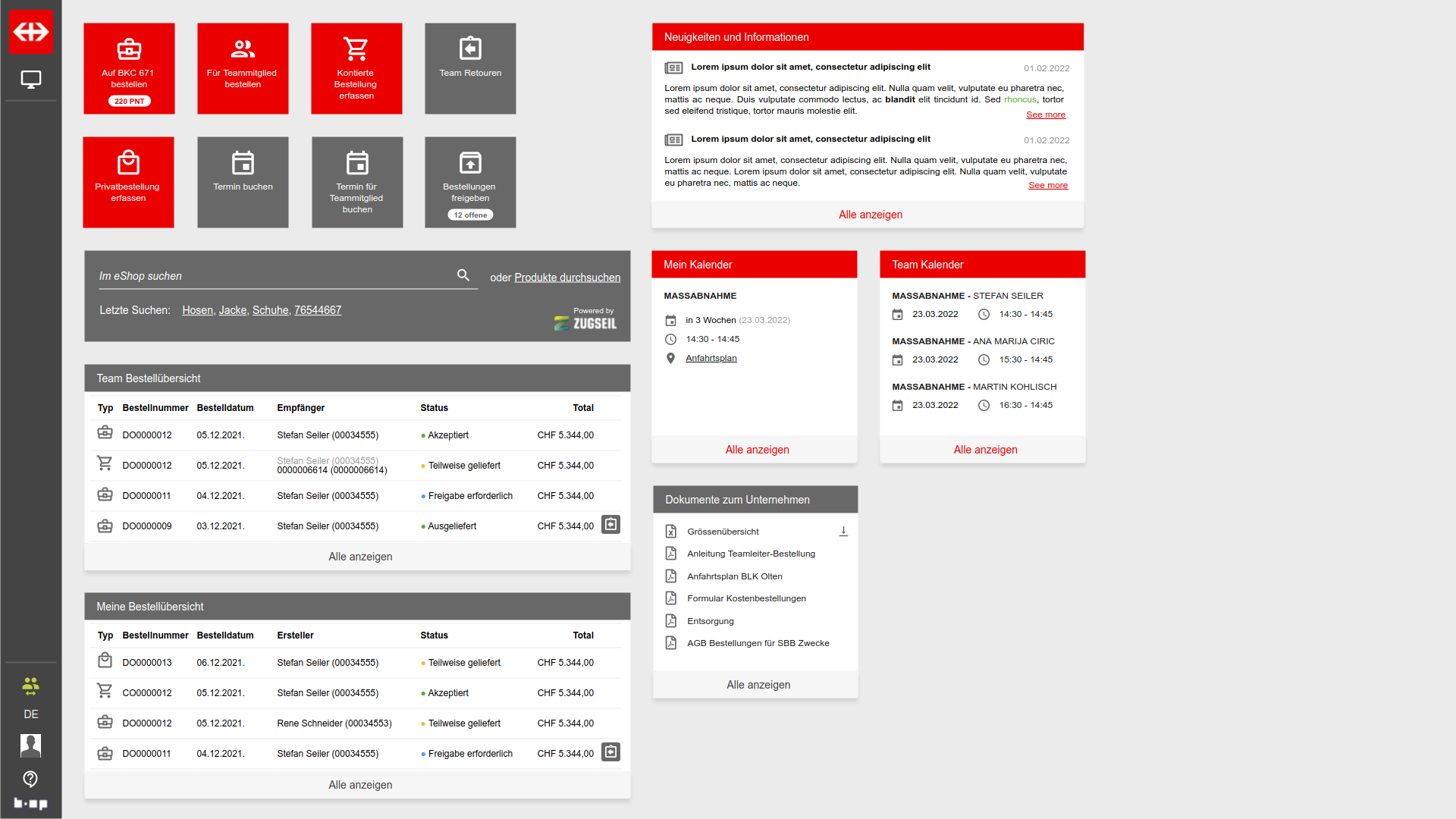The height and width of the screenshot is (819, 1456).
Task: Focus the Im eShop suchen field
Action: [x=273, y=276]
